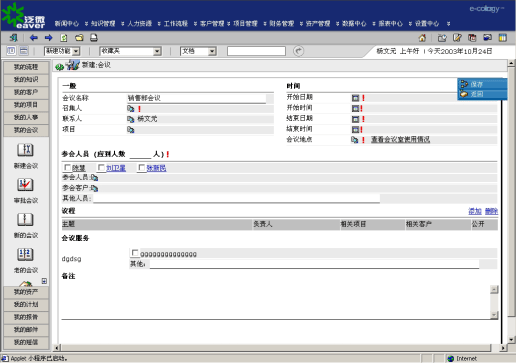Go forward with the blue right arrow
Image resolution: width=516 pixels, height=363 pixels.
coord(49,38)
